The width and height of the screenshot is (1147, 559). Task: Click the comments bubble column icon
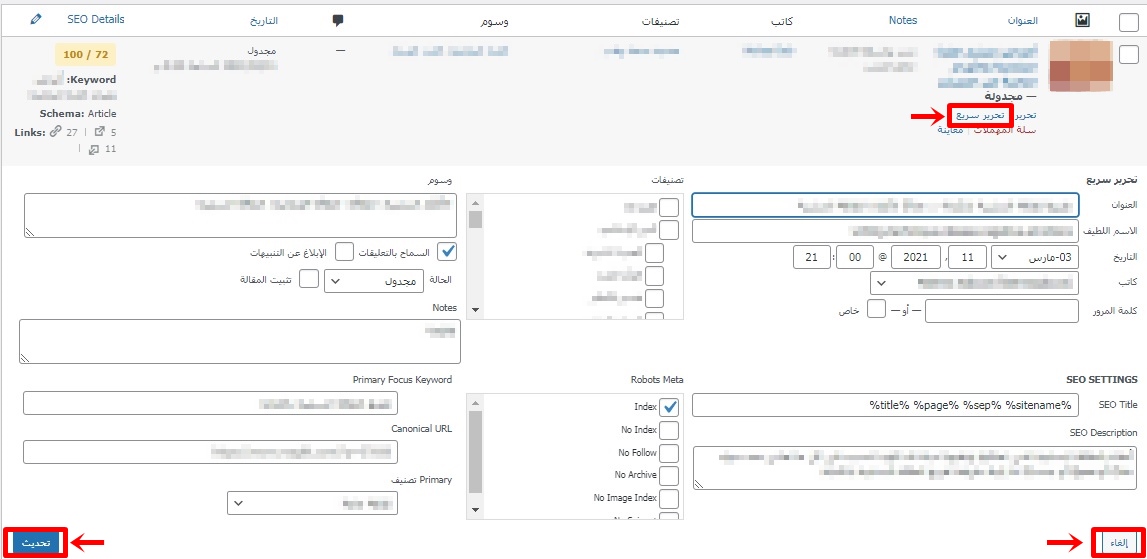point(338,20)
